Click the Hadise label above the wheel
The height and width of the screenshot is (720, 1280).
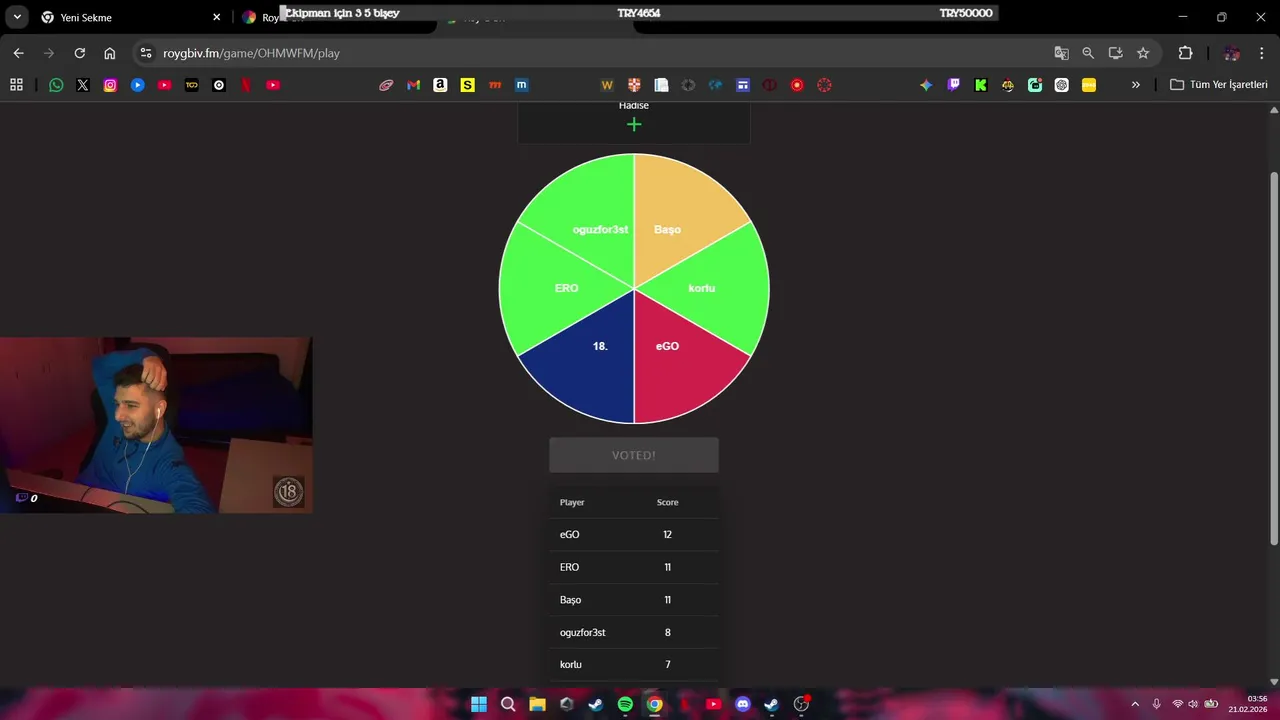[x=634, y=105]
